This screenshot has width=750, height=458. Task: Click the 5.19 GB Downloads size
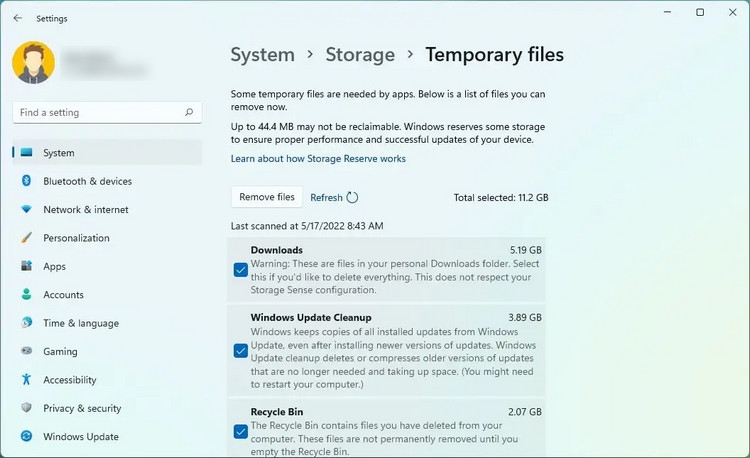click(x=526, y=250)
